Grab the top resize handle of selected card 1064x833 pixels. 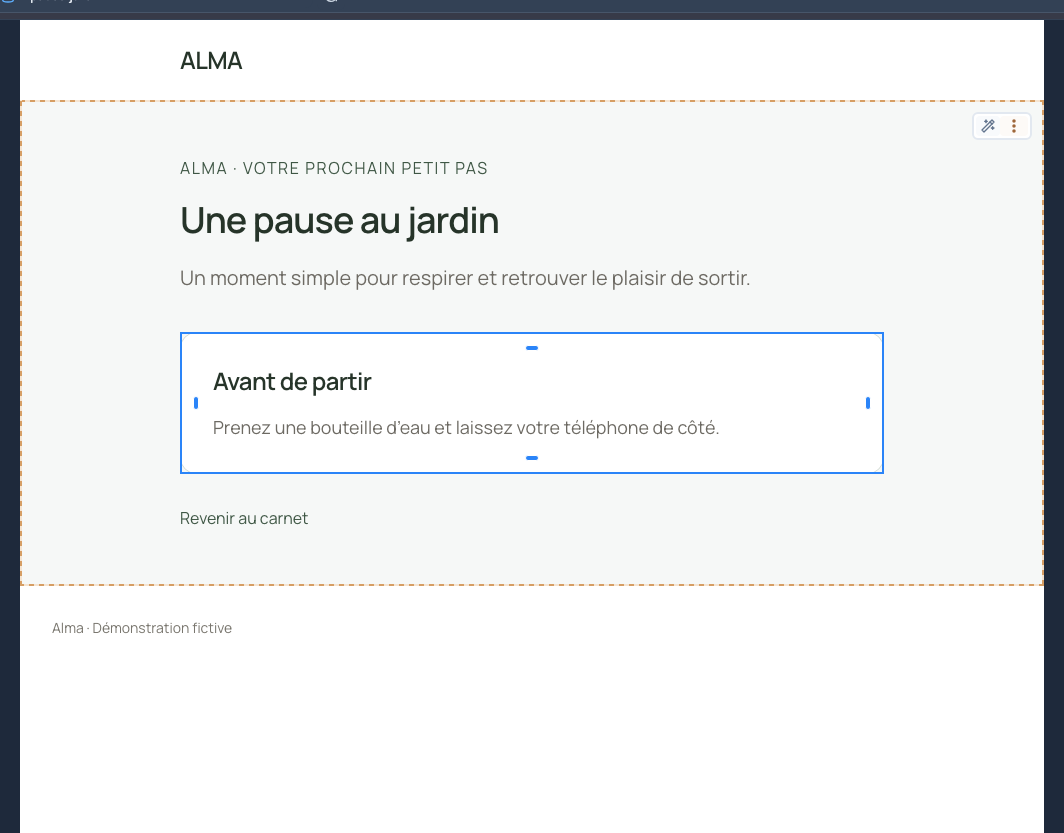coord(532,348)
